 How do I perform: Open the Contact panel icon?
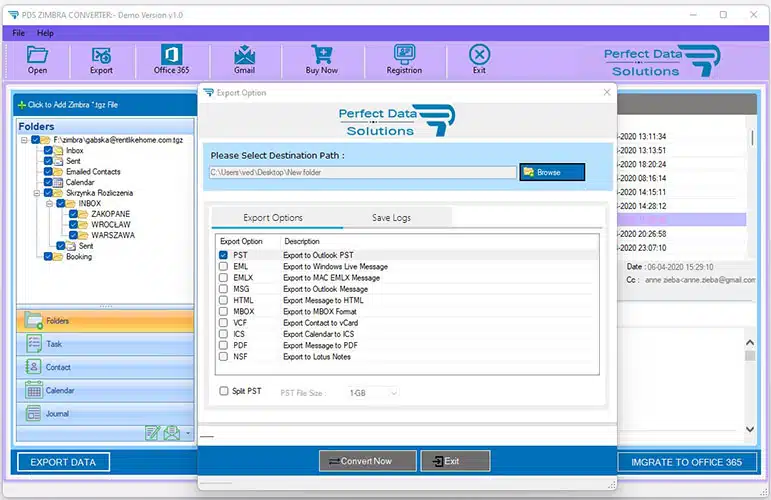click(33, 367)
